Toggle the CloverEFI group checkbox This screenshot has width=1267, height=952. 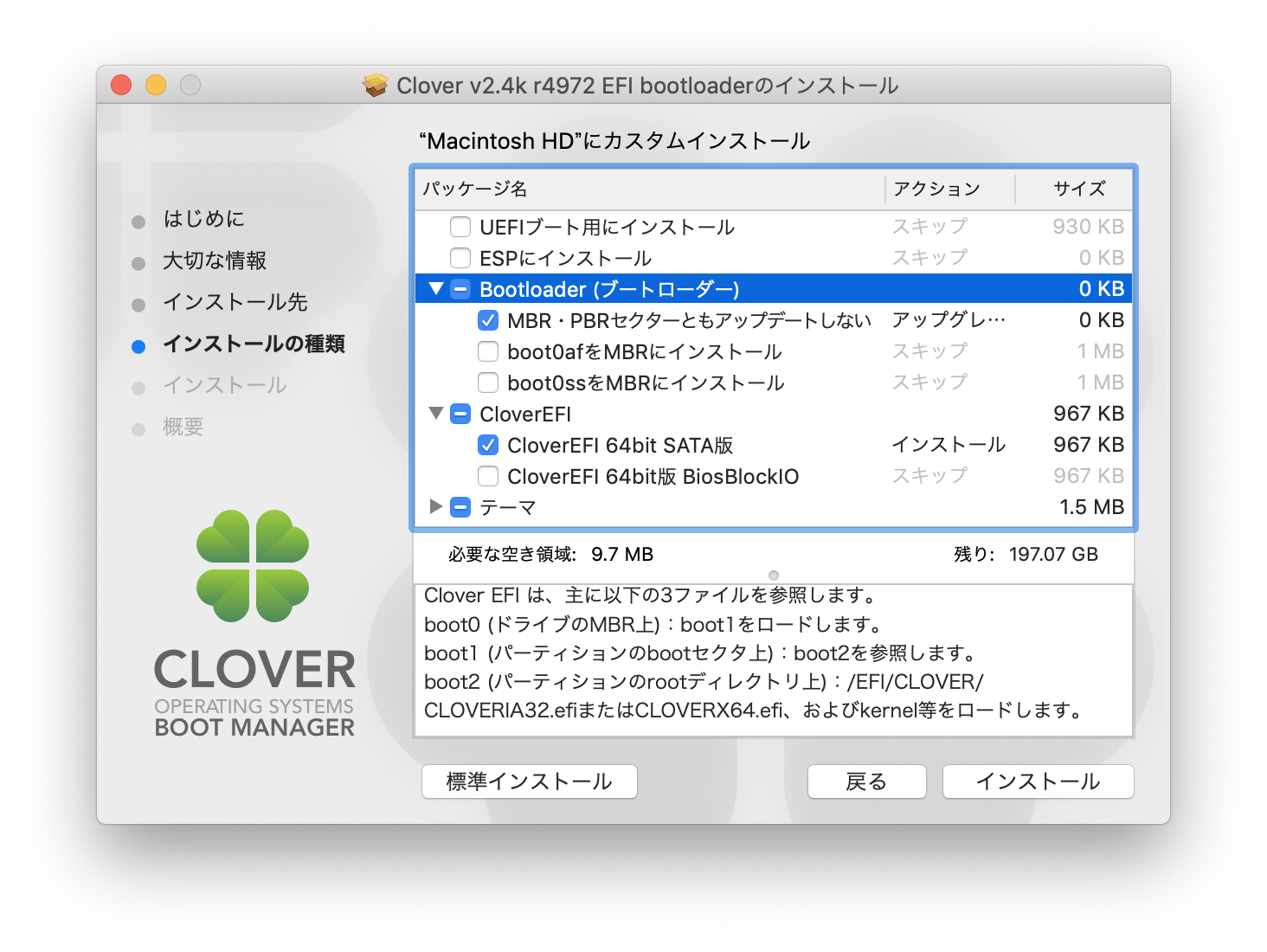click(x=460, y=415)
